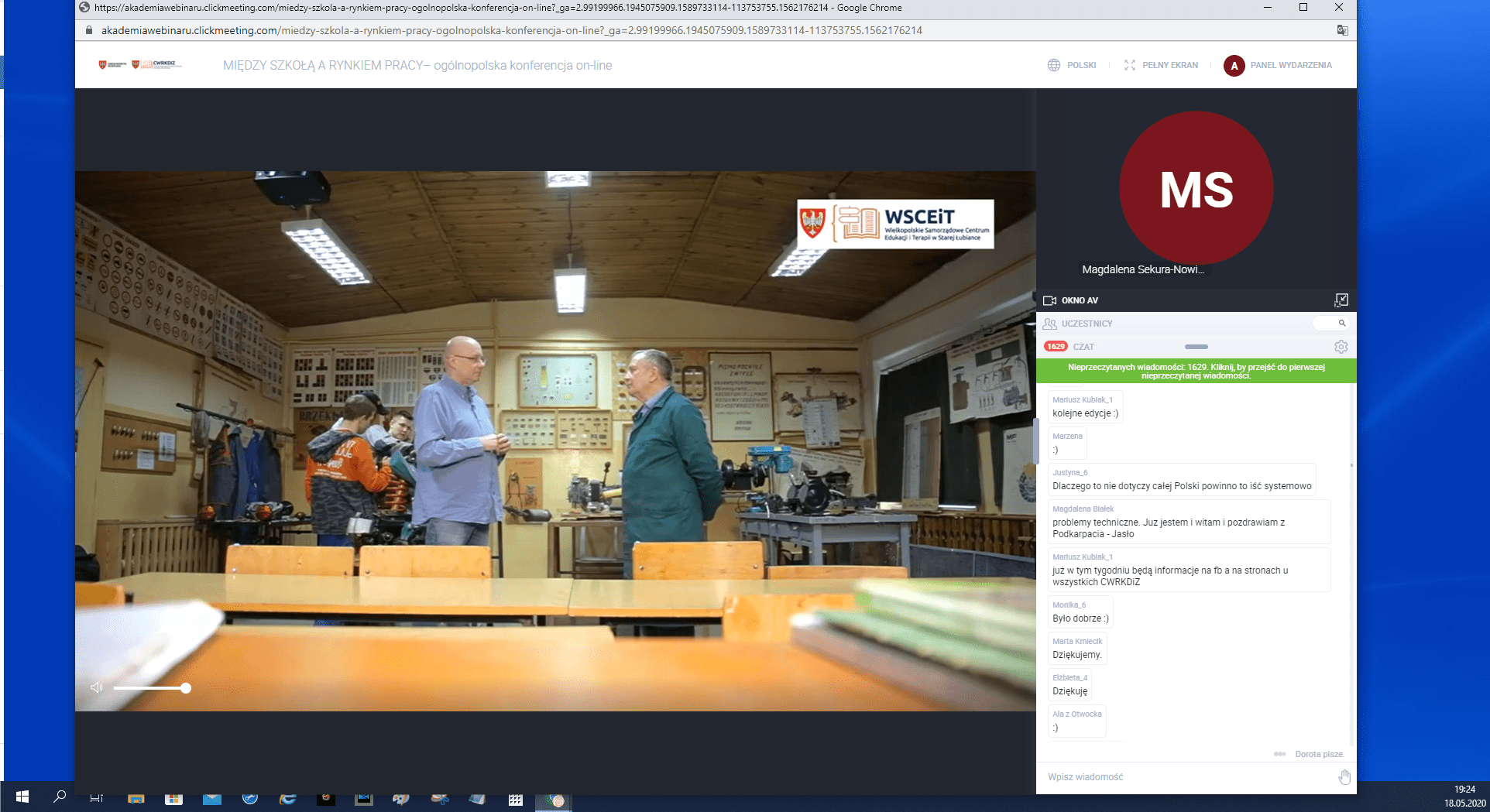The image size is (1490, 812).
Task: Open the Windows Start menu
Action: click(x=22, y=797)
